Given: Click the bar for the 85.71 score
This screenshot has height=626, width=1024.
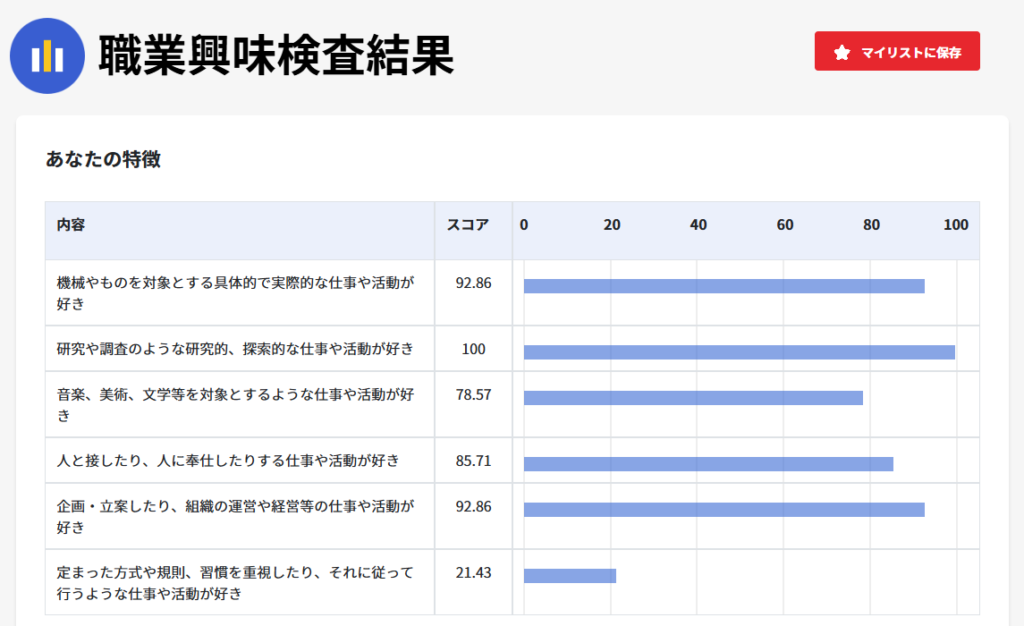Looking at the screenshot, I should [x=707, y=464].
